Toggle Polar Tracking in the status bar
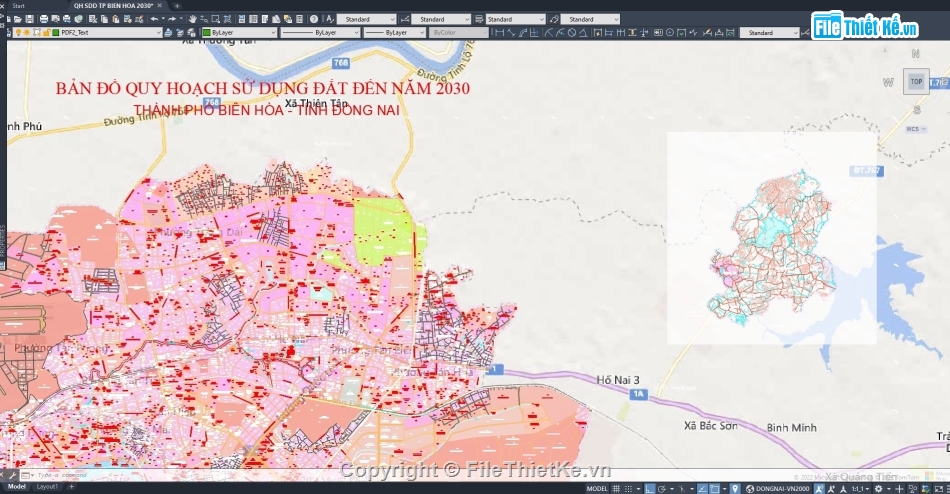 click(662, 489)
